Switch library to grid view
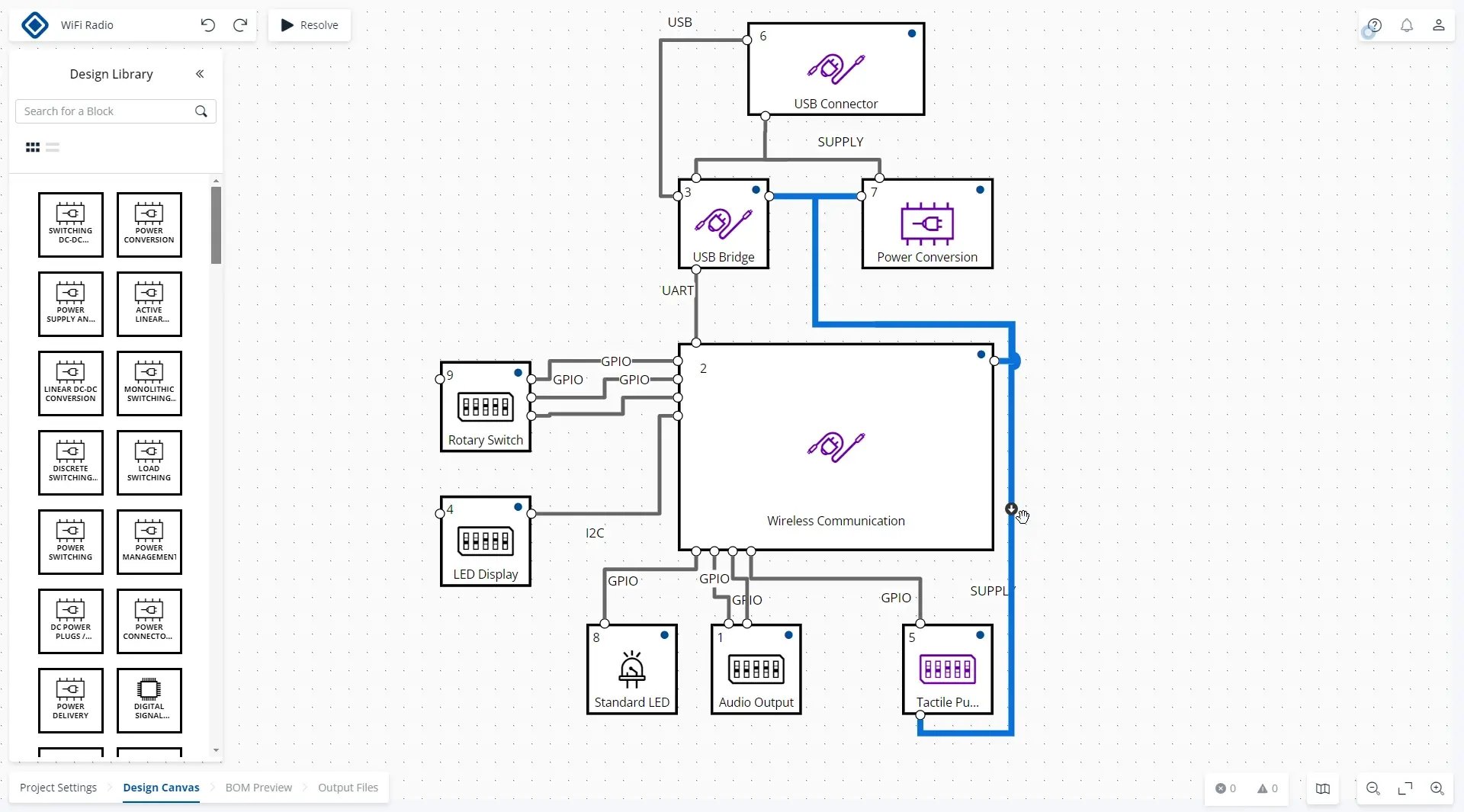 coord(33,147)
